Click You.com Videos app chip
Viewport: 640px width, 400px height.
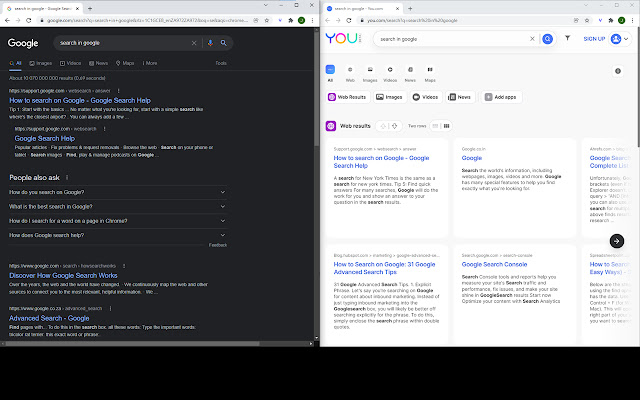(x=425, y=97)
